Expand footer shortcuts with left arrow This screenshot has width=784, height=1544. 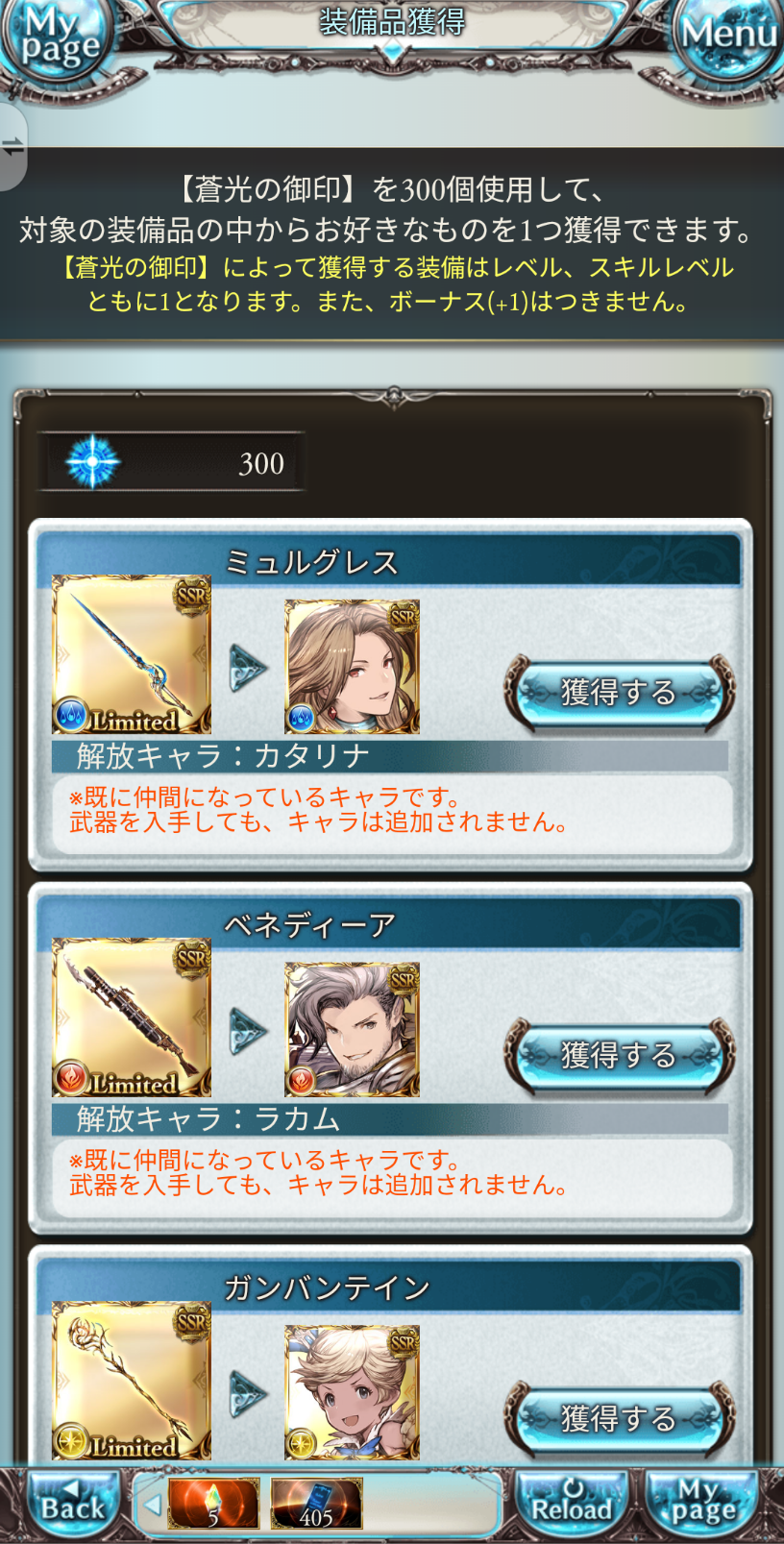click(152, 1505)
